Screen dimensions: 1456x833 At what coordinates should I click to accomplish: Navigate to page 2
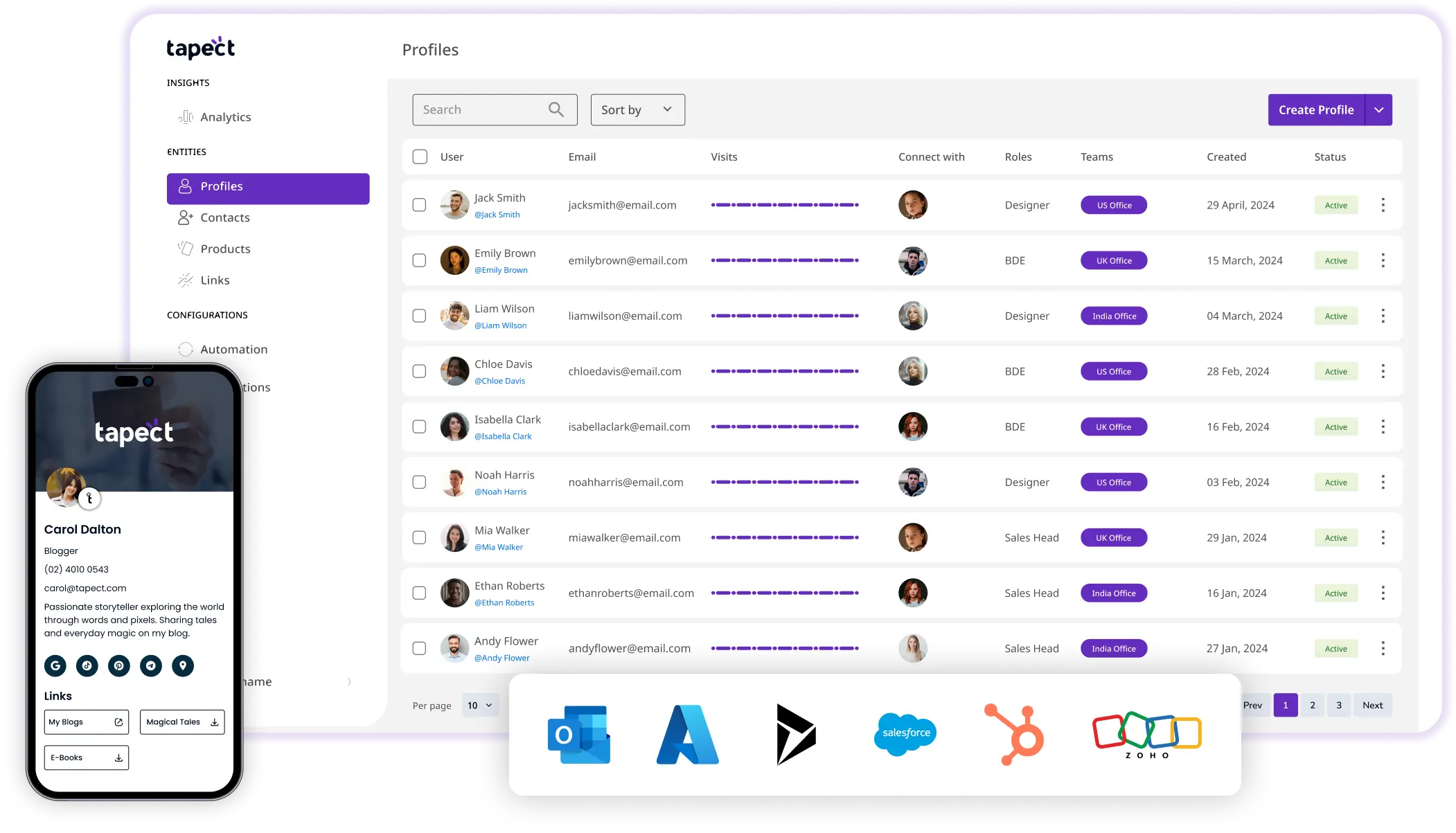click(x=1312, y=705)
